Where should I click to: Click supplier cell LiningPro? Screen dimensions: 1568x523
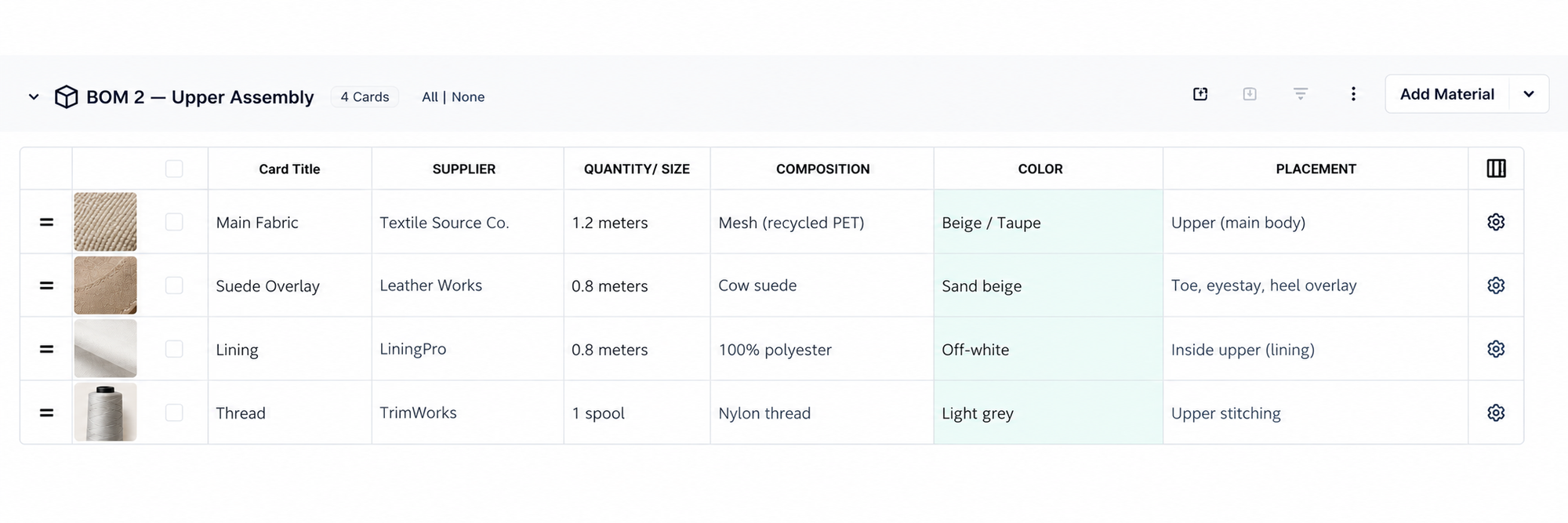click(467, 349)
